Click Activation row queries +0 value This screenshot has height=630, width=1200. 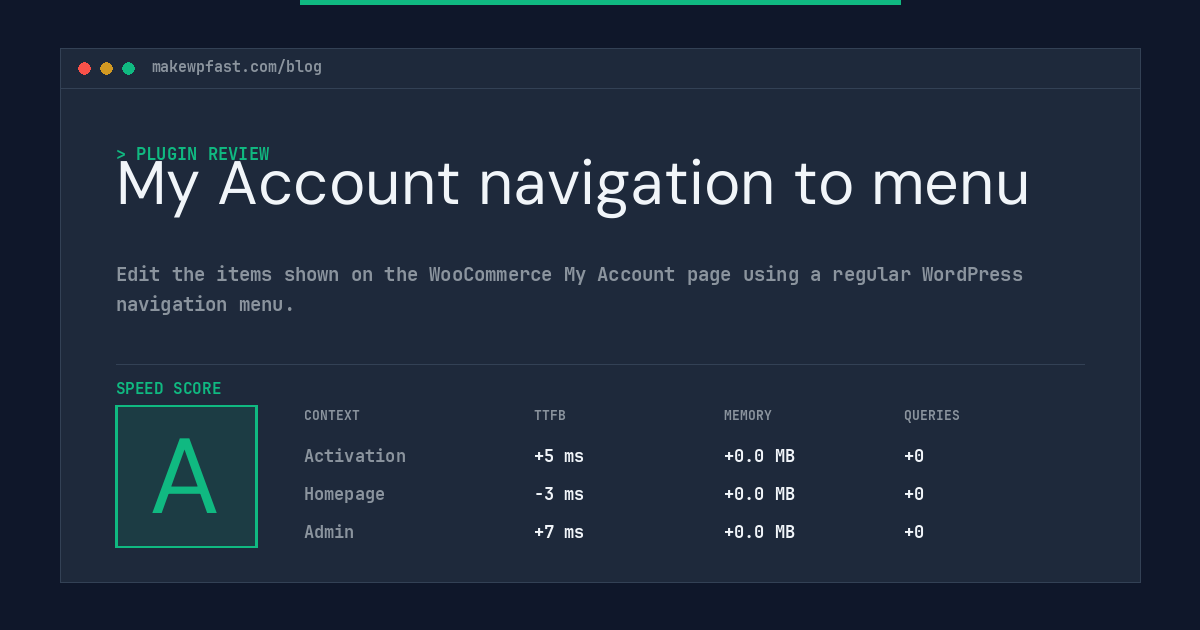[914, 456]
